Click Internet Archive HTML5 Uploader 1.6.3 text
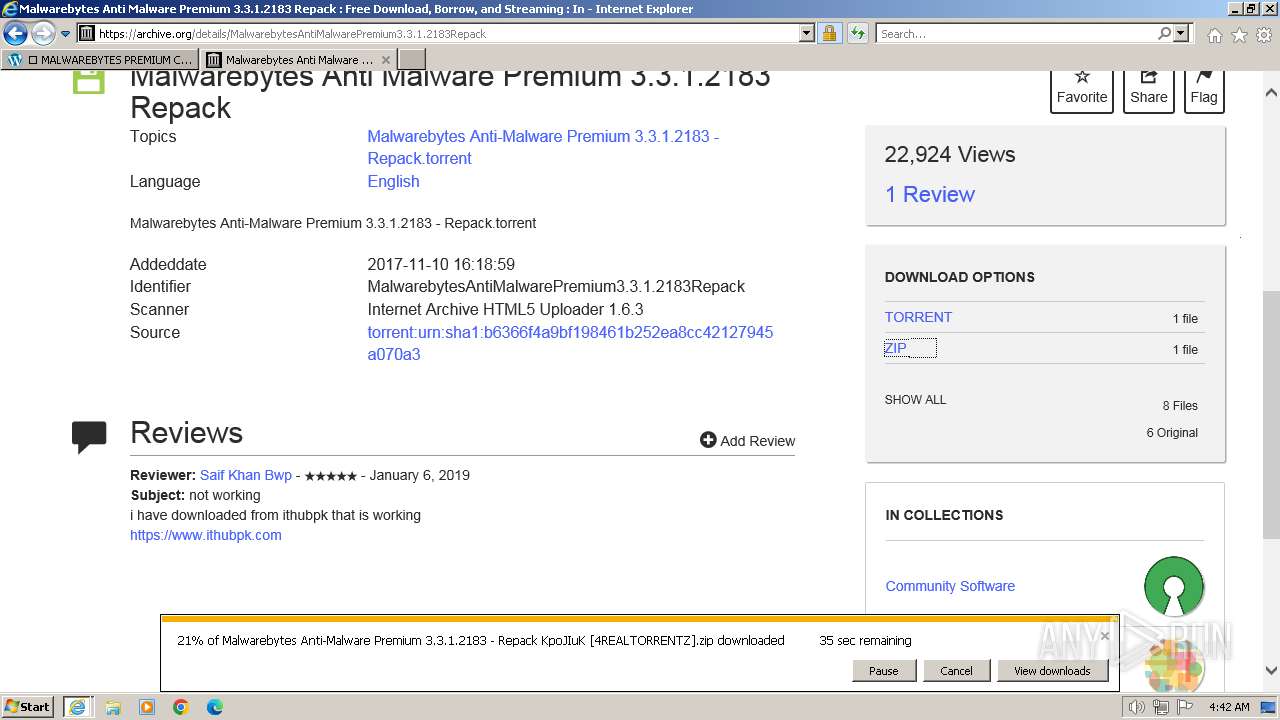This screenshot has height=720, width=1280. click(x=505, y=309)
